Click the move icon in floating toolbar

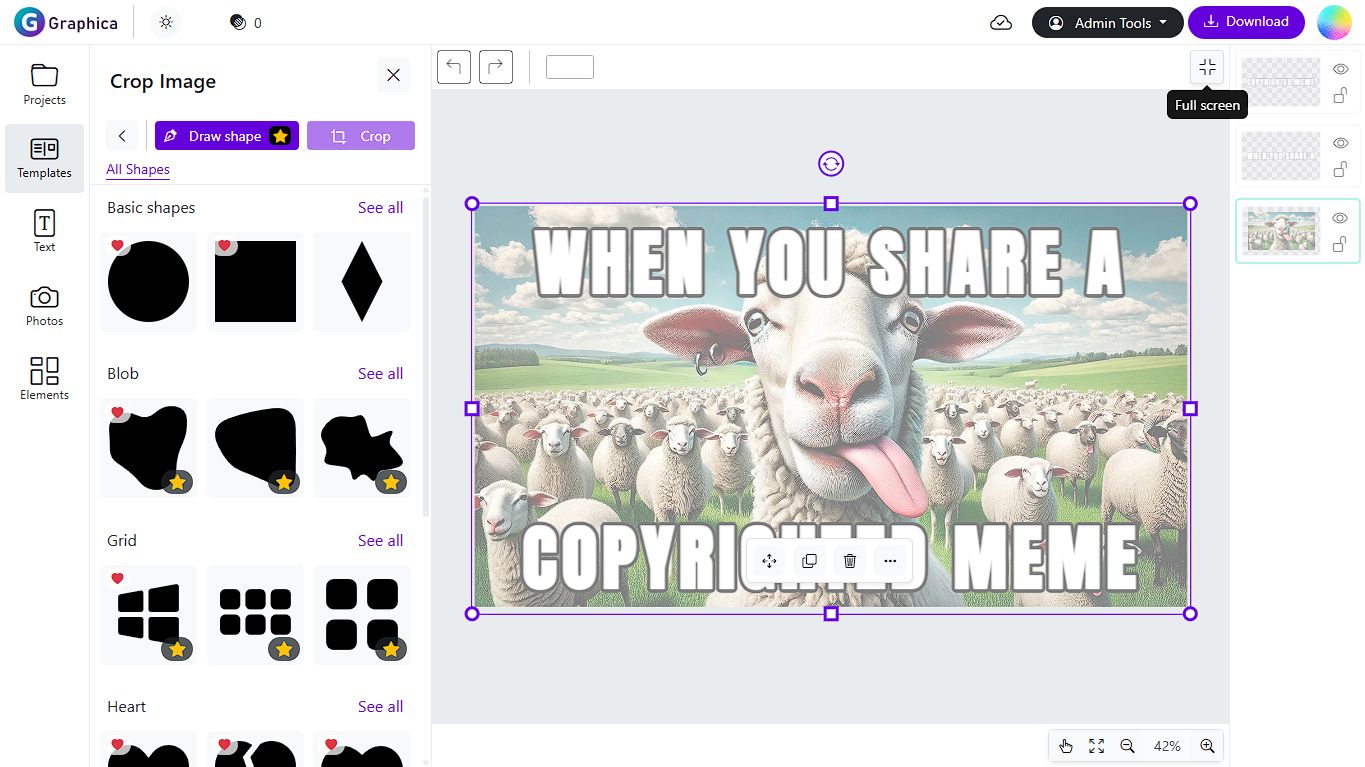tap(769, 561)
